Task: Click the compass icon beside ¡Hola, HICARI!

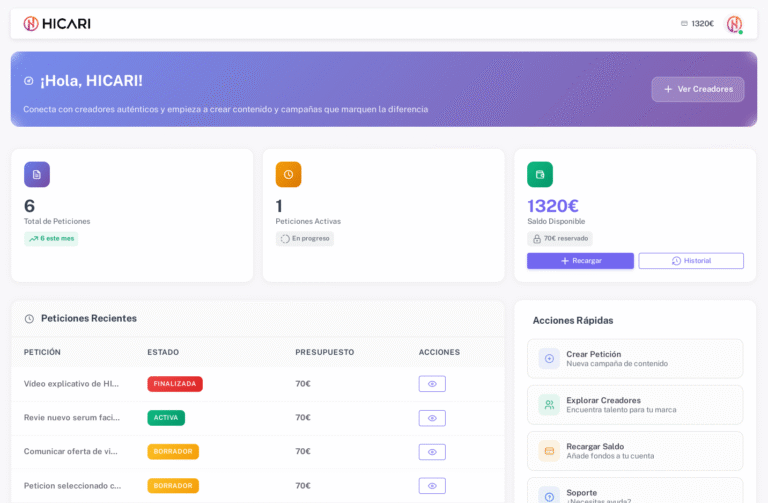Action: click(x=29, y=81)
